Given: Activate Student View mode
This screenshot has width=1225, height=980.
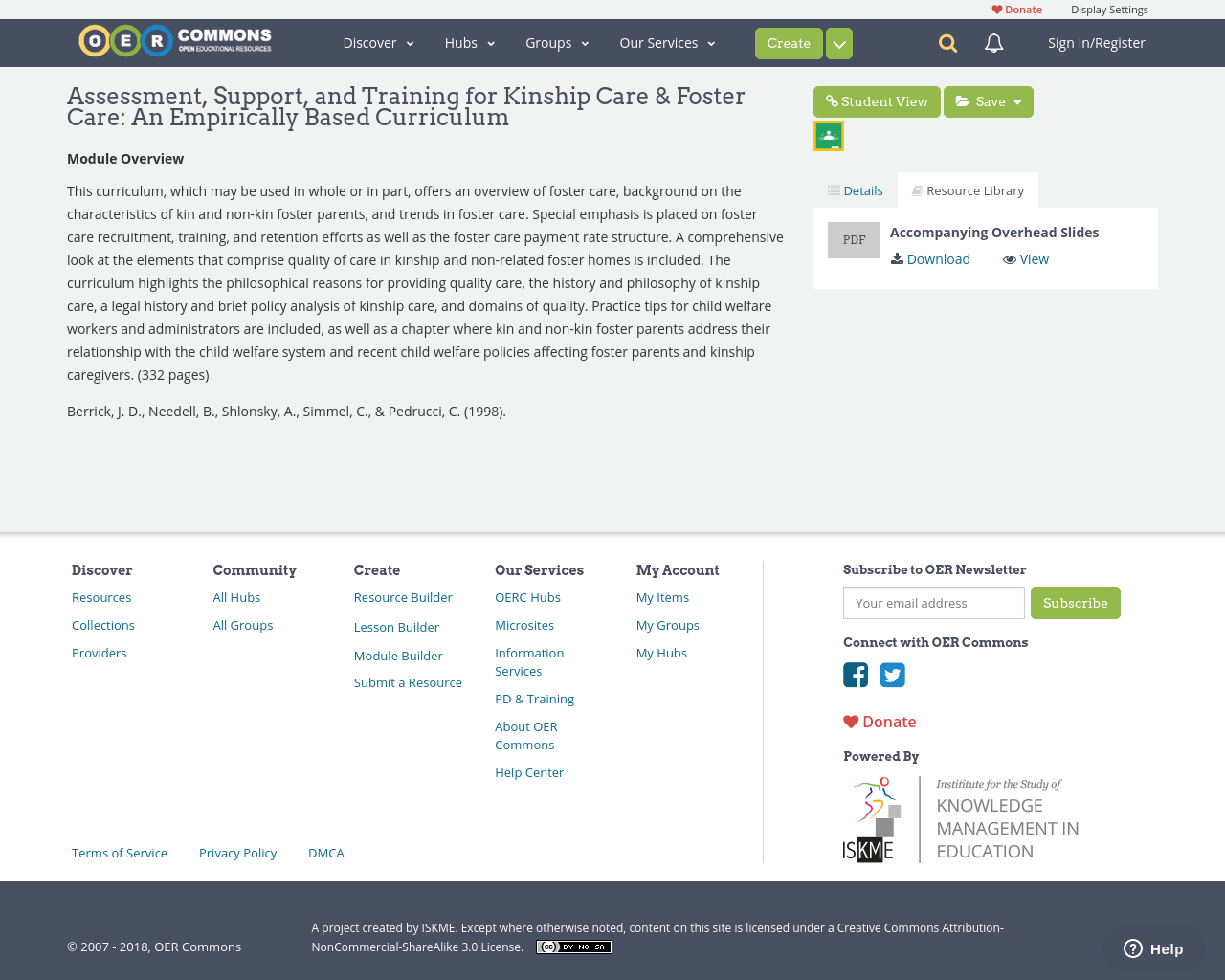Looking at the screenshot, I should tap(877, 100).
